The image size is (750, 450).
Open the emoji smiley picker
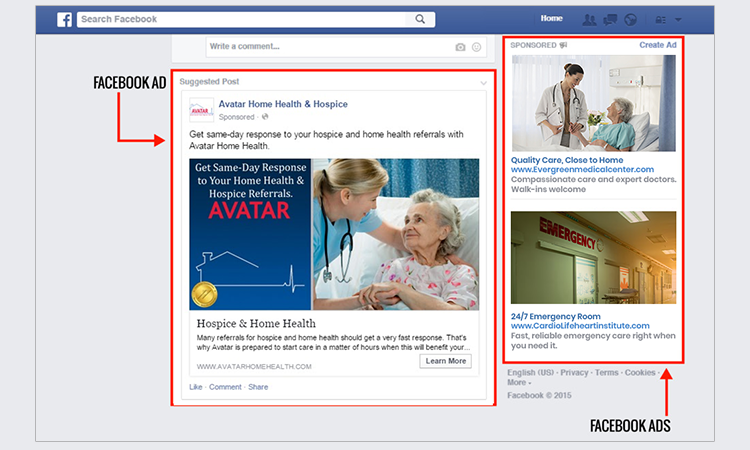[x=476, y=47]
